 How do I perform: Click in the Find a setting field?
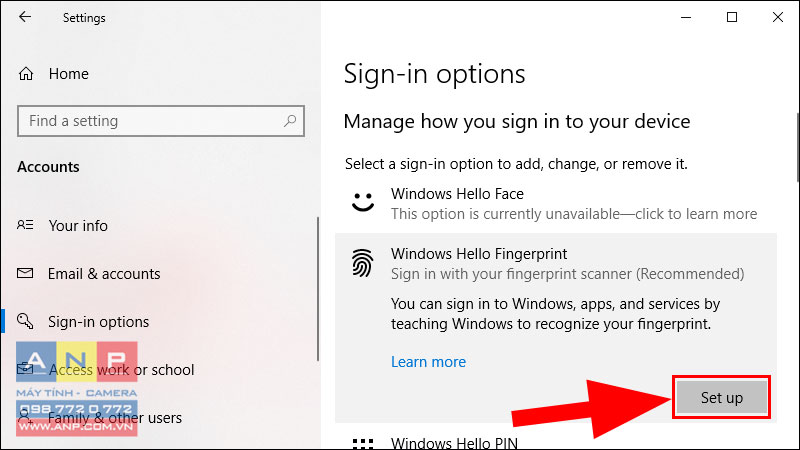tap(161, 121)
